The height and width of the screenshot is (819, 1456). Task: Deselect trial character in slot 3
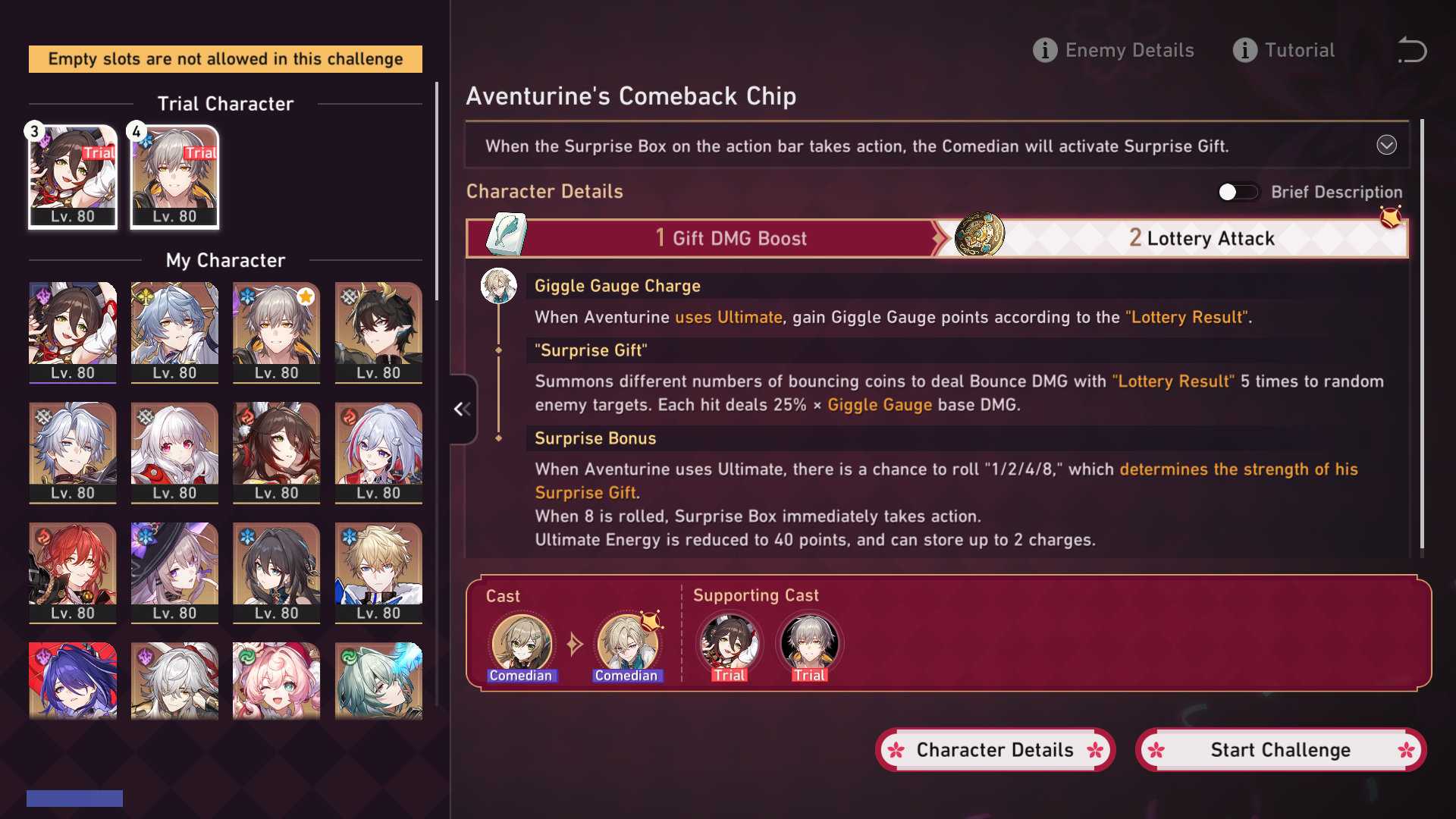[73, 177]
